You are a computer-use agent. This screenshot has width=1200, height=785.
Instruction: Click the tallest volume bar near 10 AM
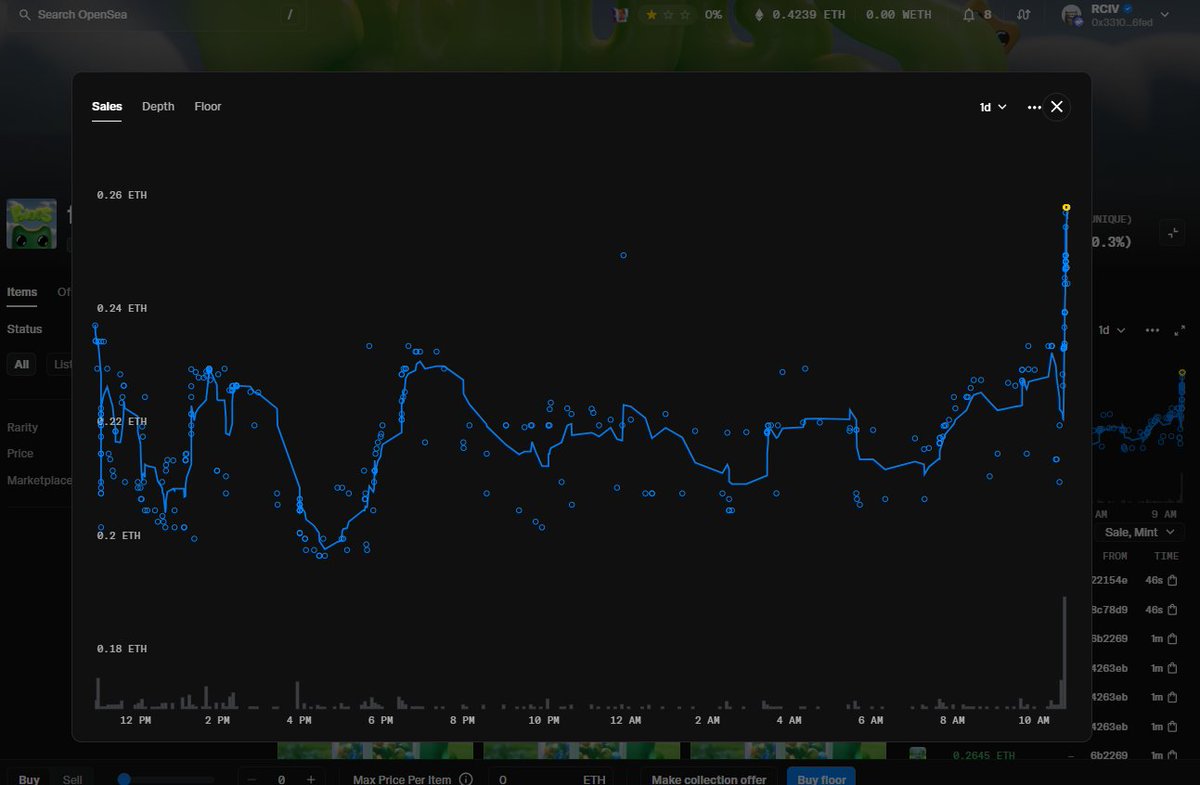tap(1064, 652)
